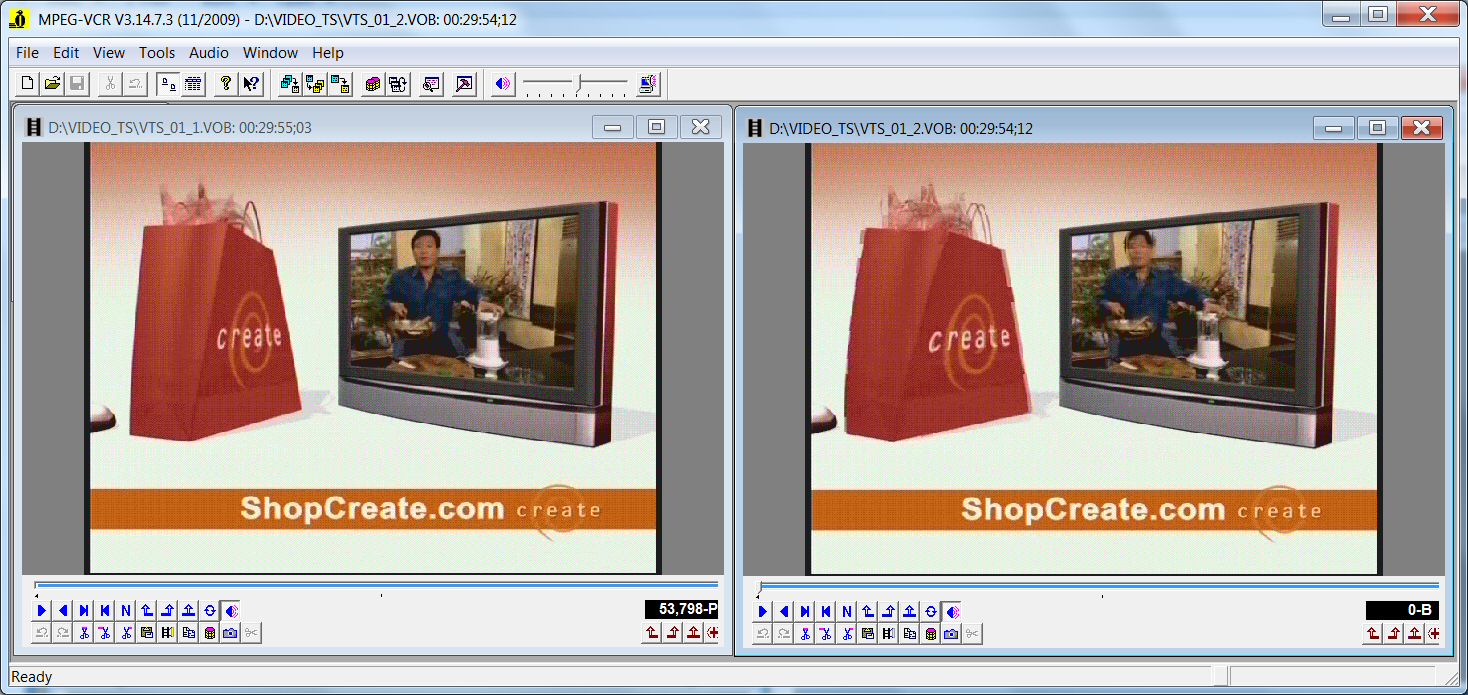
Task: Click the Ready status bar text
Action: [32, 677]
